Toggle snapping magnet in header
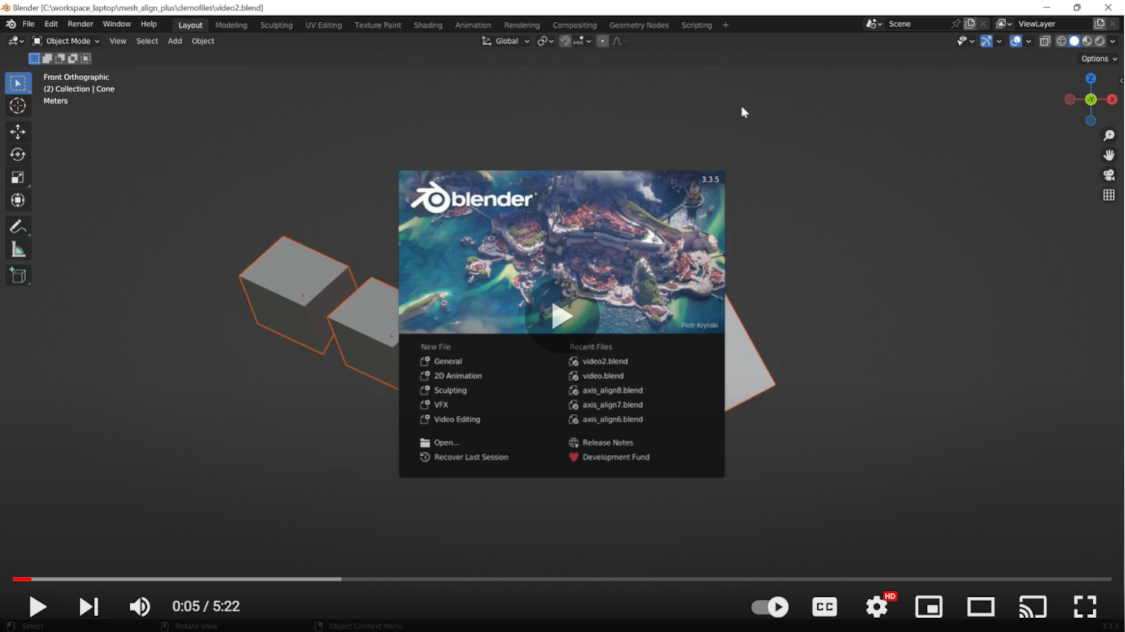Image resolution: width=1125 pixels, height=632 pixels. [565, 41]
